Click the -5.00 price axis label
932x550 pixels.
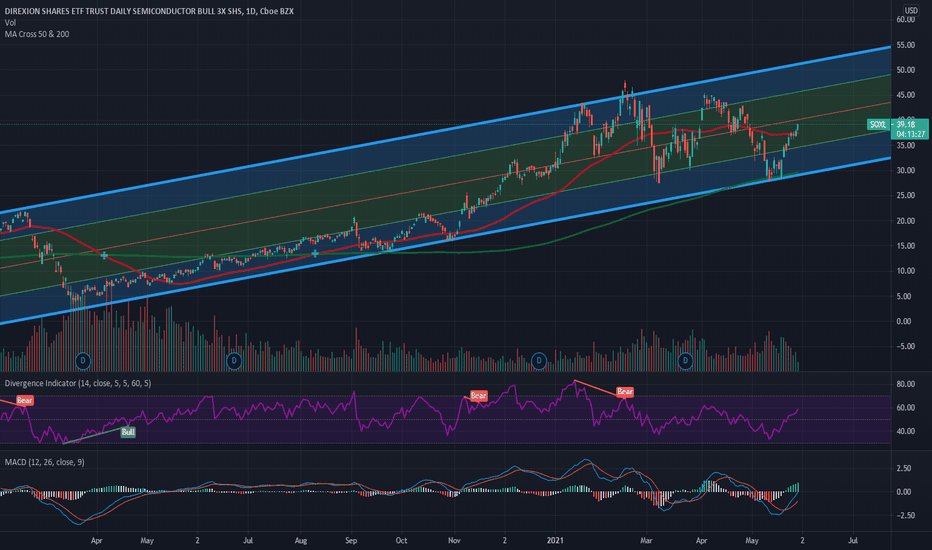click(x=905, y=346)
